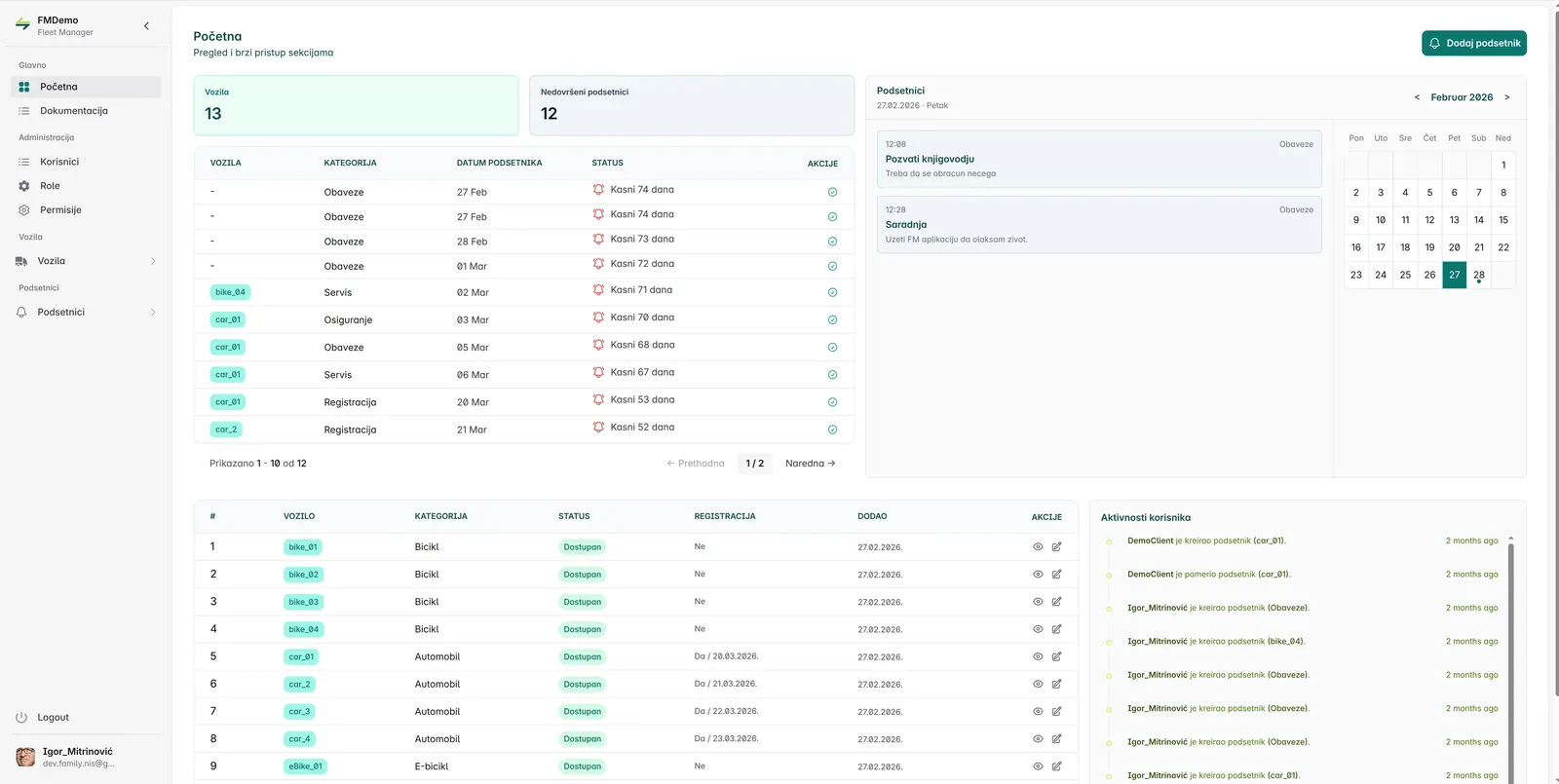
Task: Go to Naredna page of reminders
Action: 811,464
